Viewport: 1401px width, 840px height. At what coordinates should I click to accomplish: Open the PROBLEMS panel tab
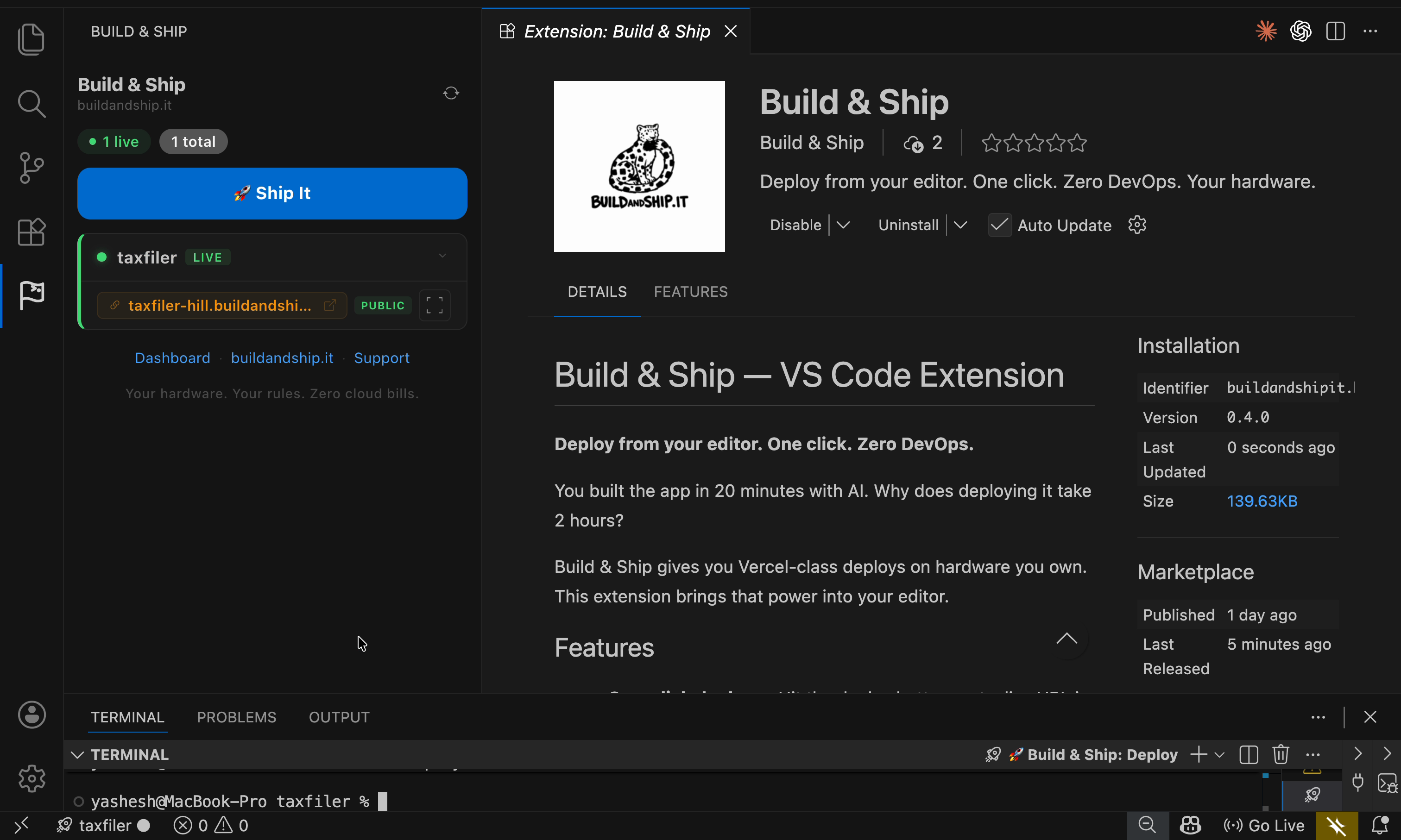pyautogui.click(x=236, y=717)
